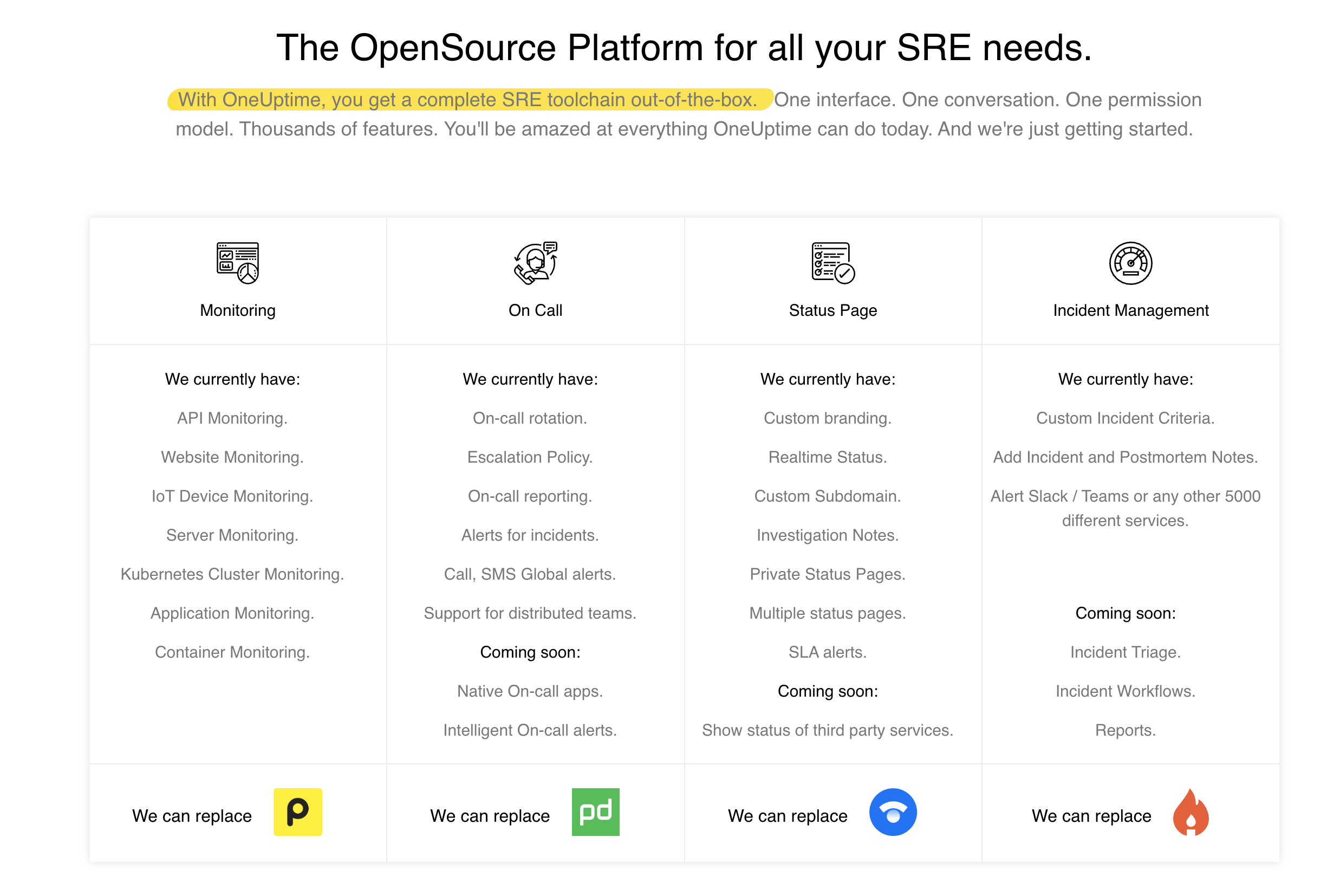Click the yellow highlighted OneUptime sentence
Screen dimensions: 1340x896
467,100
